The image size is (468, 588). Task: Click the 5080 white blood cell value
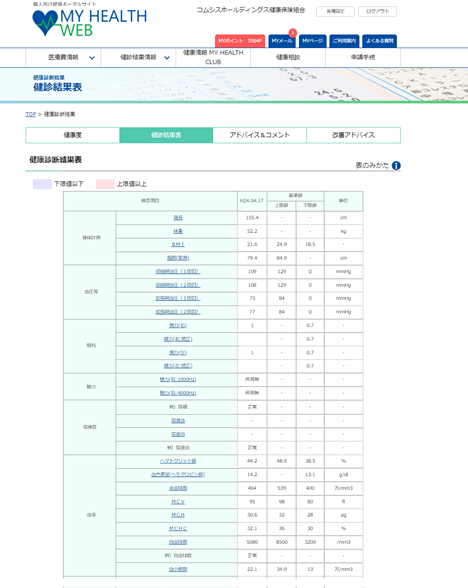coord(252,542)
